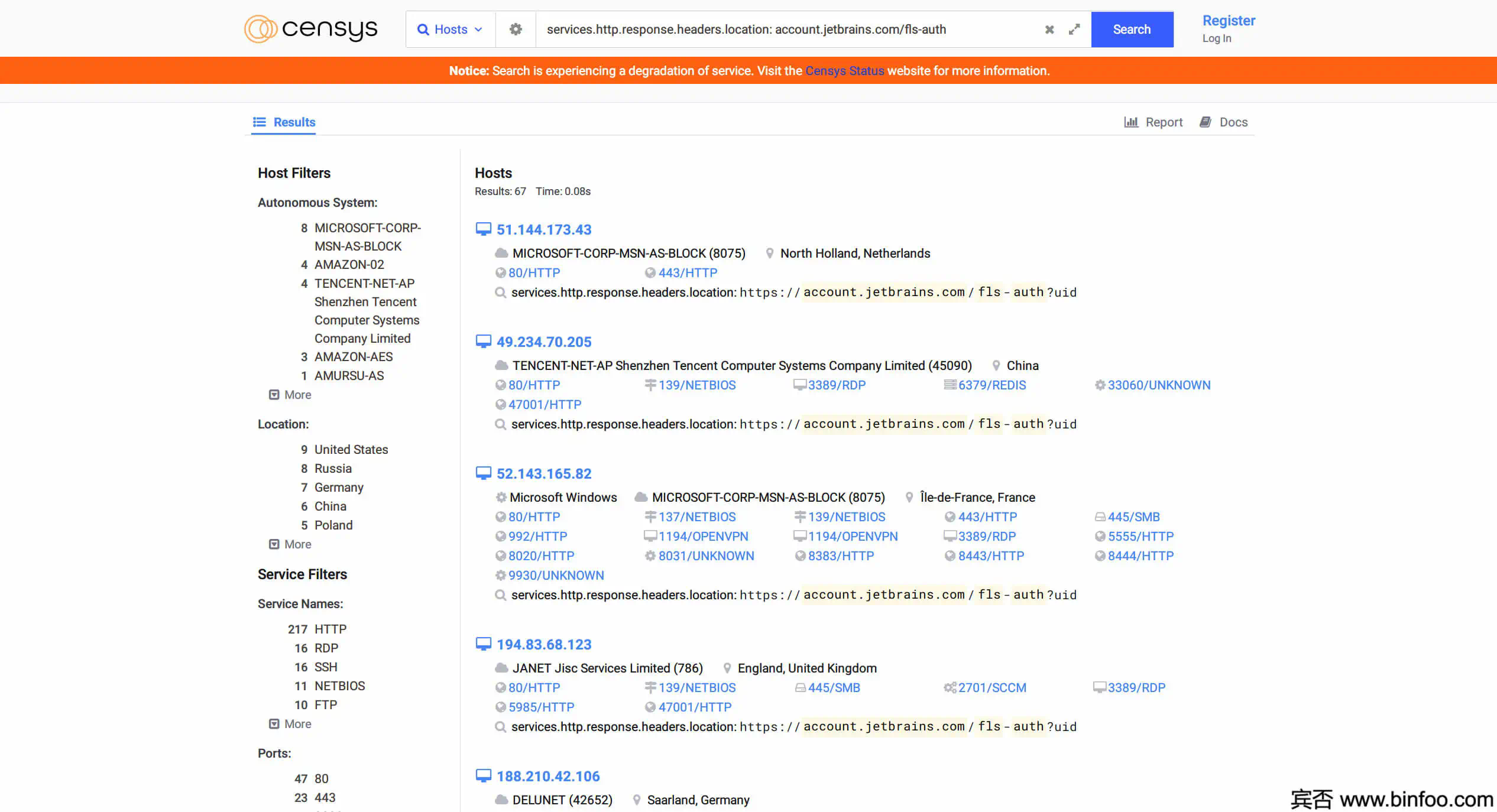Click the magnifier icon in the Hosts selector
The image size is (1497, 812).
point(423,30)
